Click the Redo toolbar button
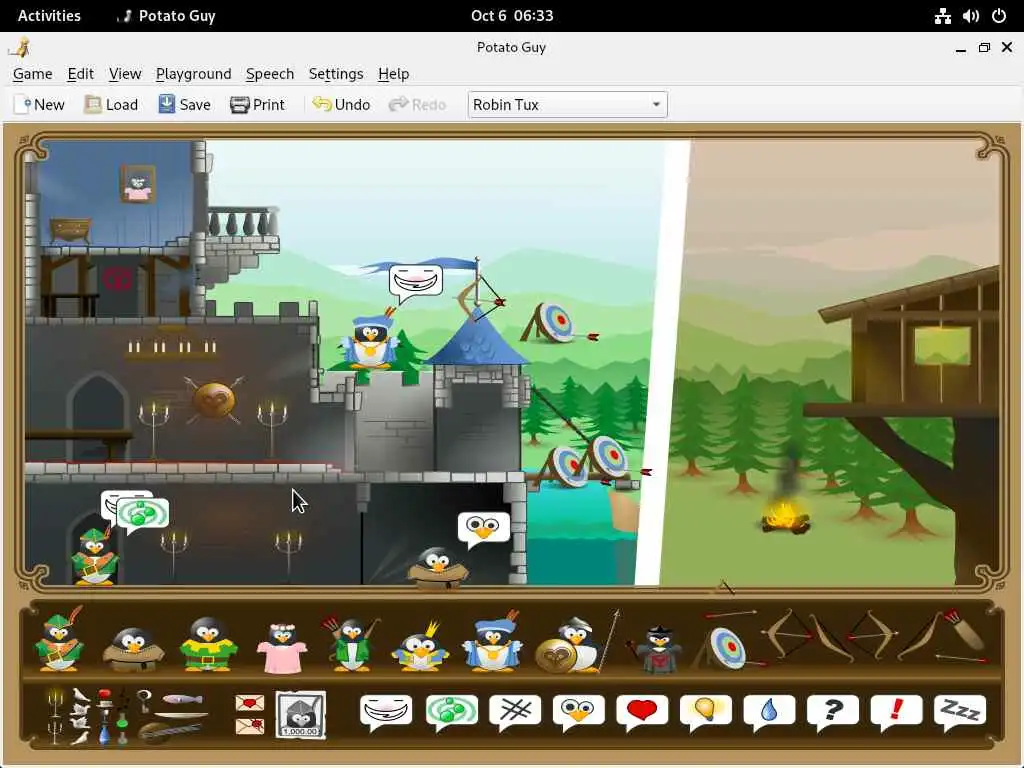Screen dimensions: 1024x768 pyautogui.click(x=417, y=104)
